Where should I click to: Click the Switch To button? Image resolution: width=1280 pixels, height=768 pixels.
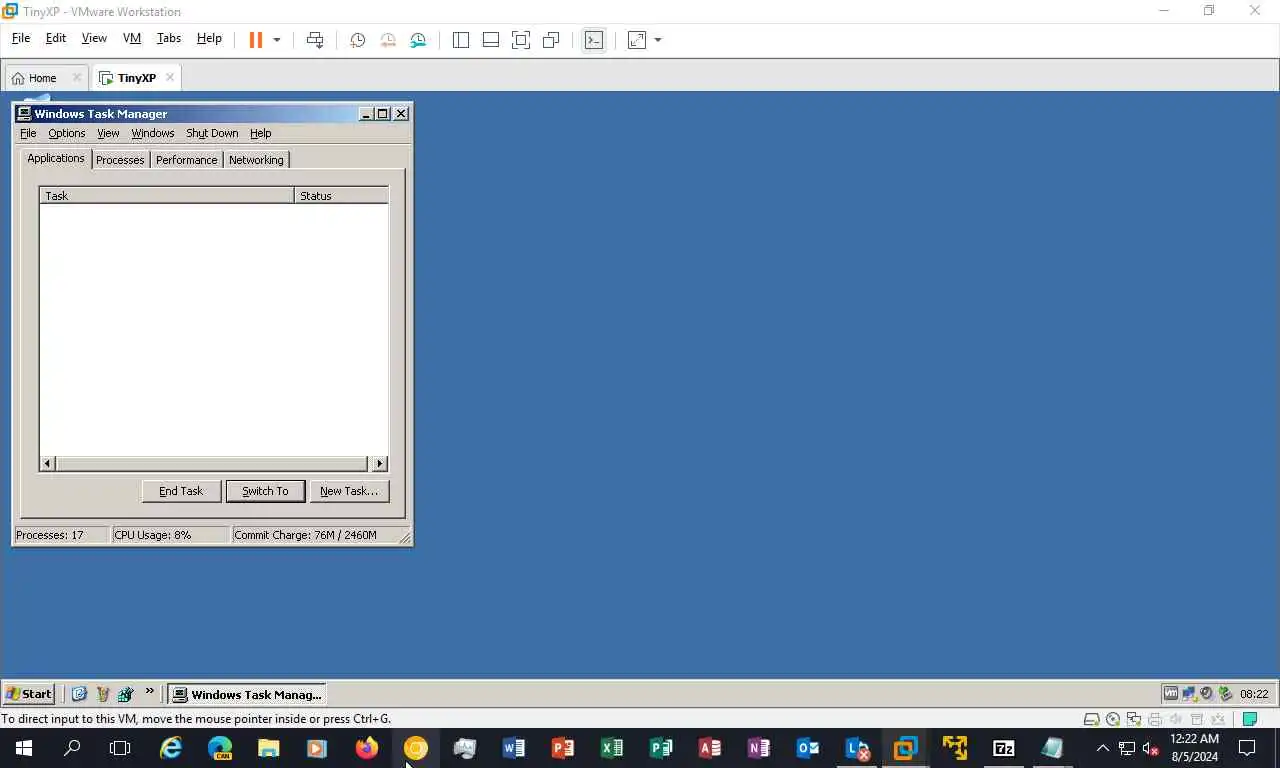point(265,491)
